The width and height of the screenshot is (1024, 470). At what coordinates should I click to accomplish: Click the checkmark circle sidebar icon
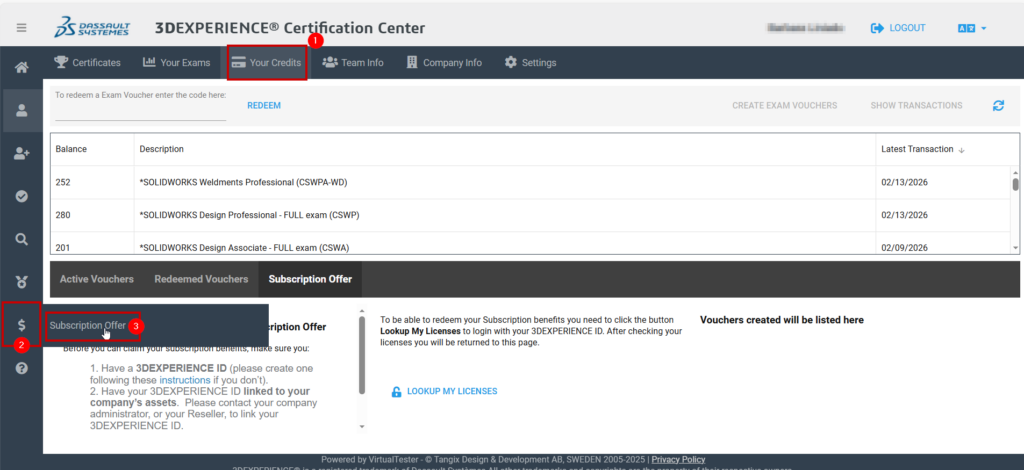click(x=22, y=196)
